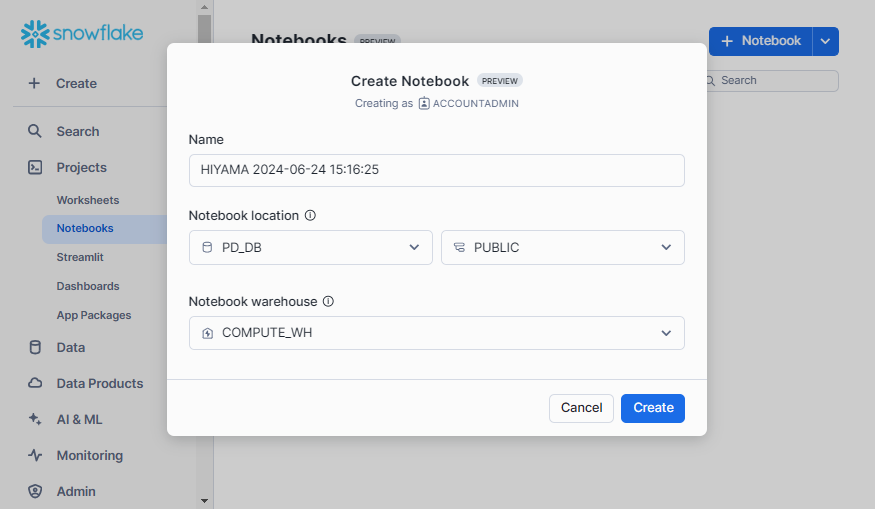Viewport: 875px width, 509px height.
Task: Click the info icon beside Notebook warehouse
Action: tap(328, 301)
